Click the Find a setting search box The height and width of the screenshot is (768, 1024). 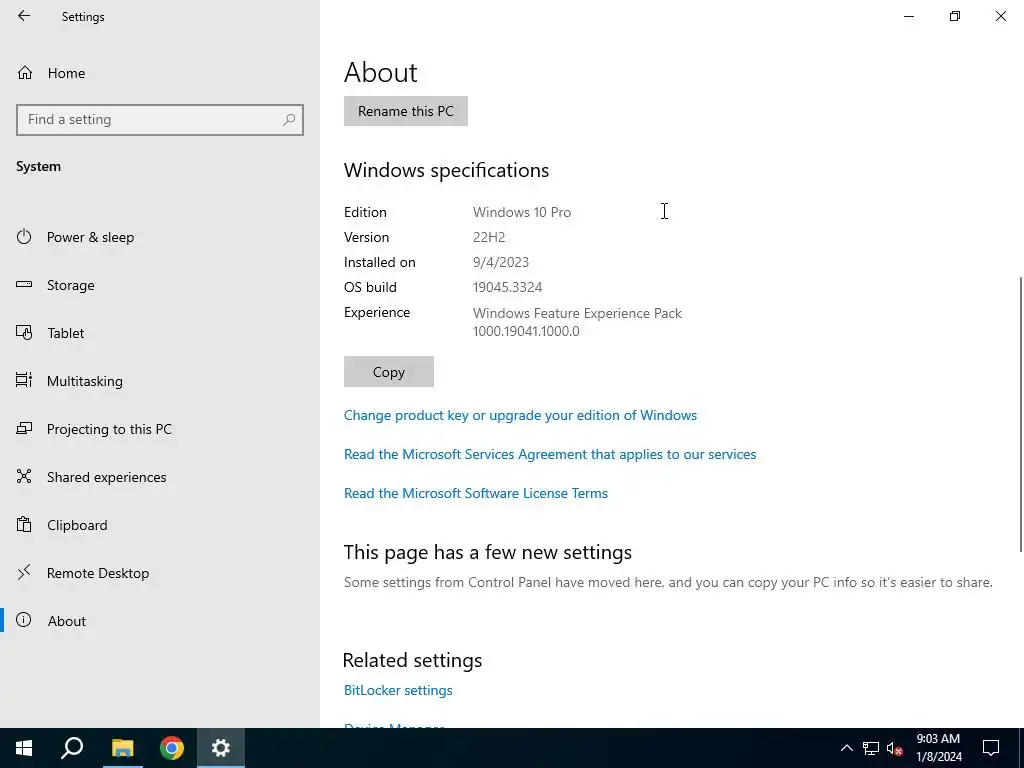[x=160, y=120]
